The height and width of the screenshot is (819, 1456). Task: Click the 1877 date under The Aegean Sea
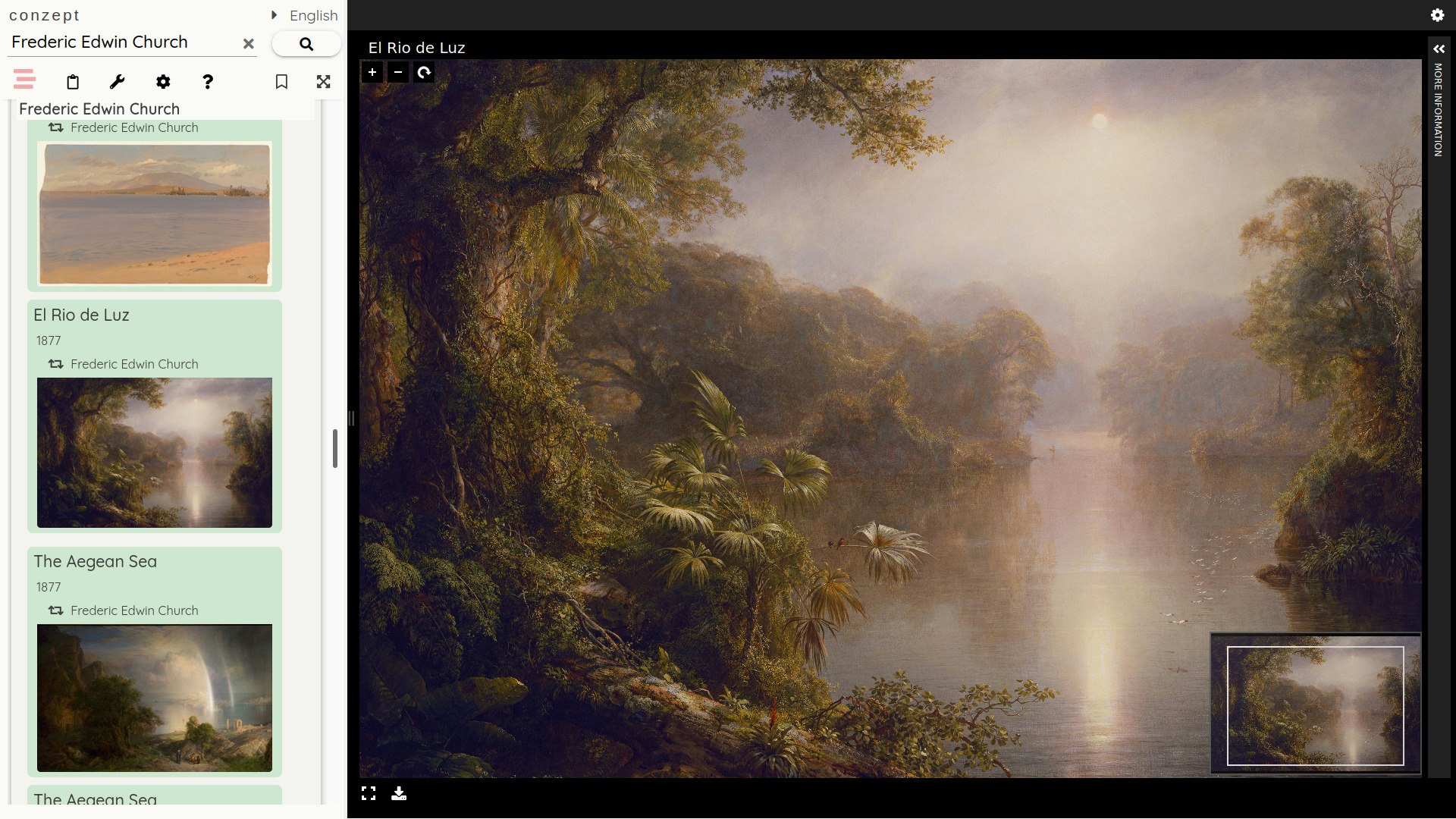(x=49, y=587)
